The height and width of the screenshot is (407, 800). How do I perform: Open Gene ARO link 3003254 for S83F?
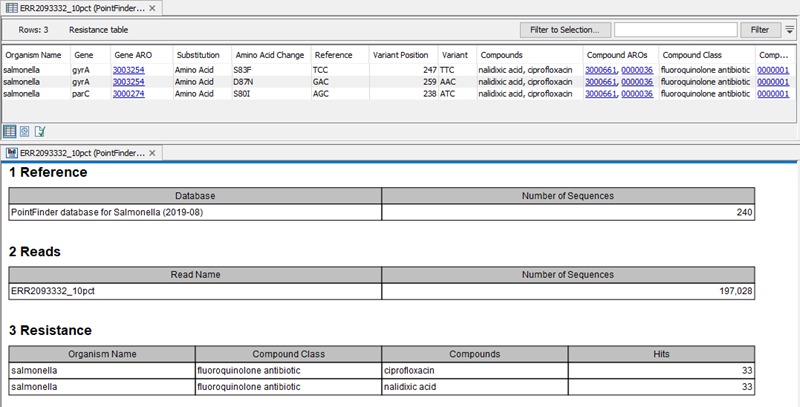click(x=128, y=69)
